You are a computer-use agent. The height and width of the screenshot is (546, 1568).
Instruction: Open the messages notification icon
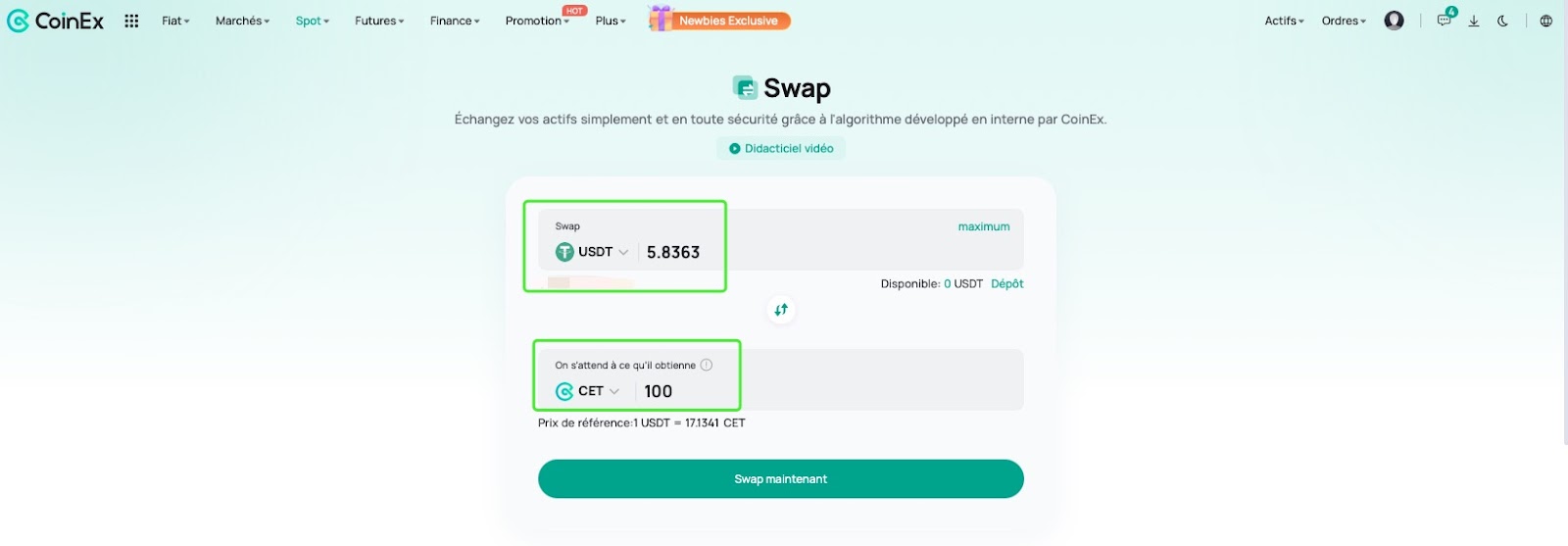point(1445,20)
